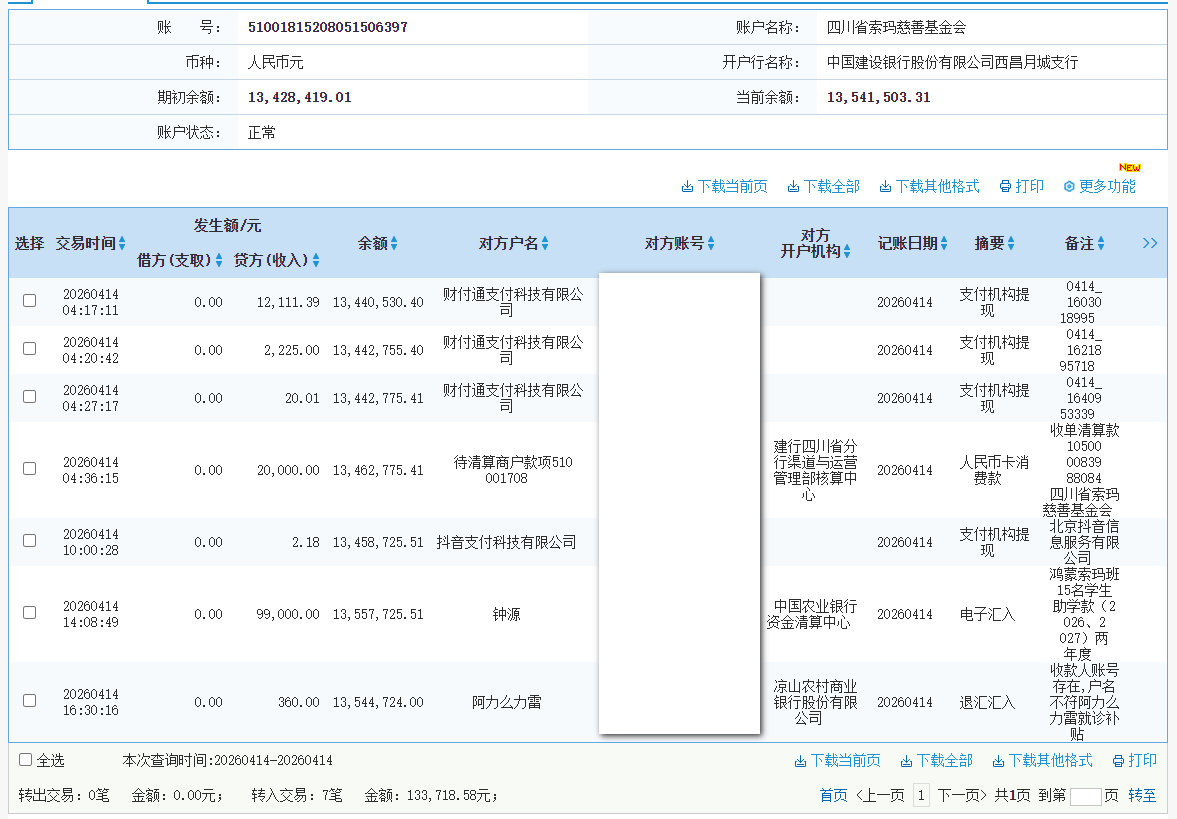Click the print icon in the bottom toolbar
The height and width of the screenshot is (819, 1177).
pyautogui.click(x=1117, y=760)
